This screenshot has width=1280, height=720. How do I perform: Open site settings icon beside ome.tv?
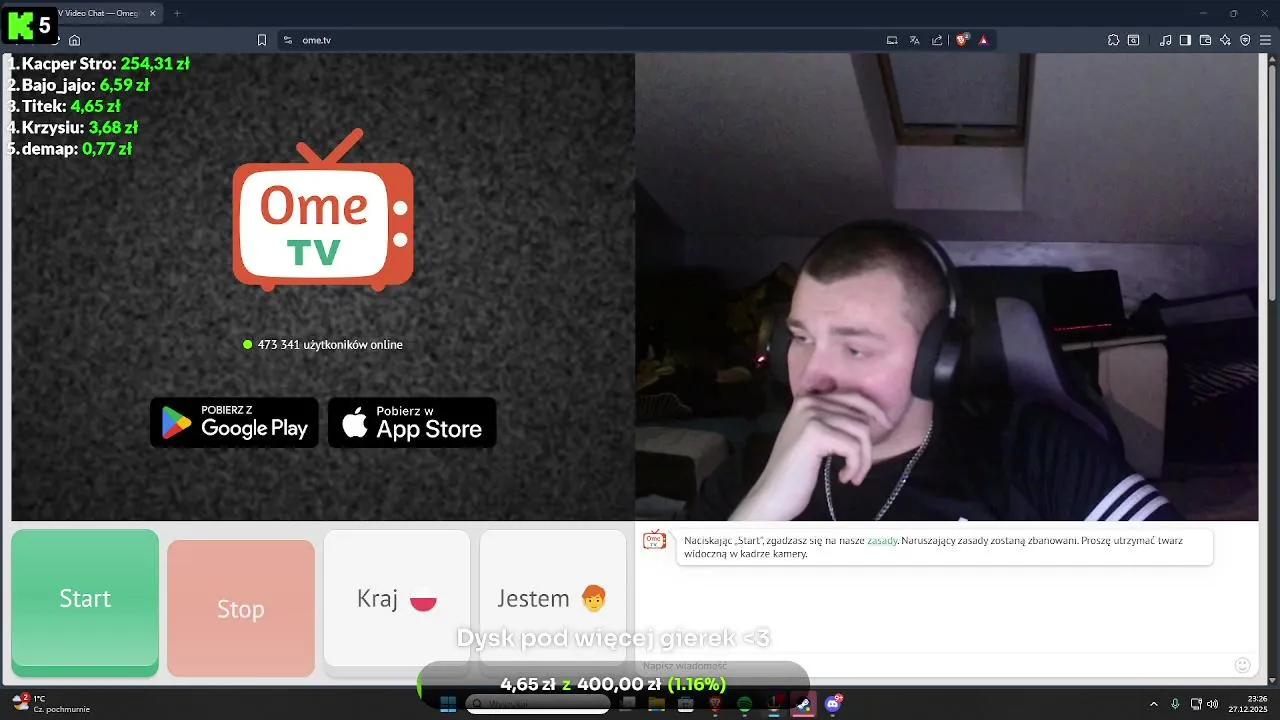coord(288,40)
